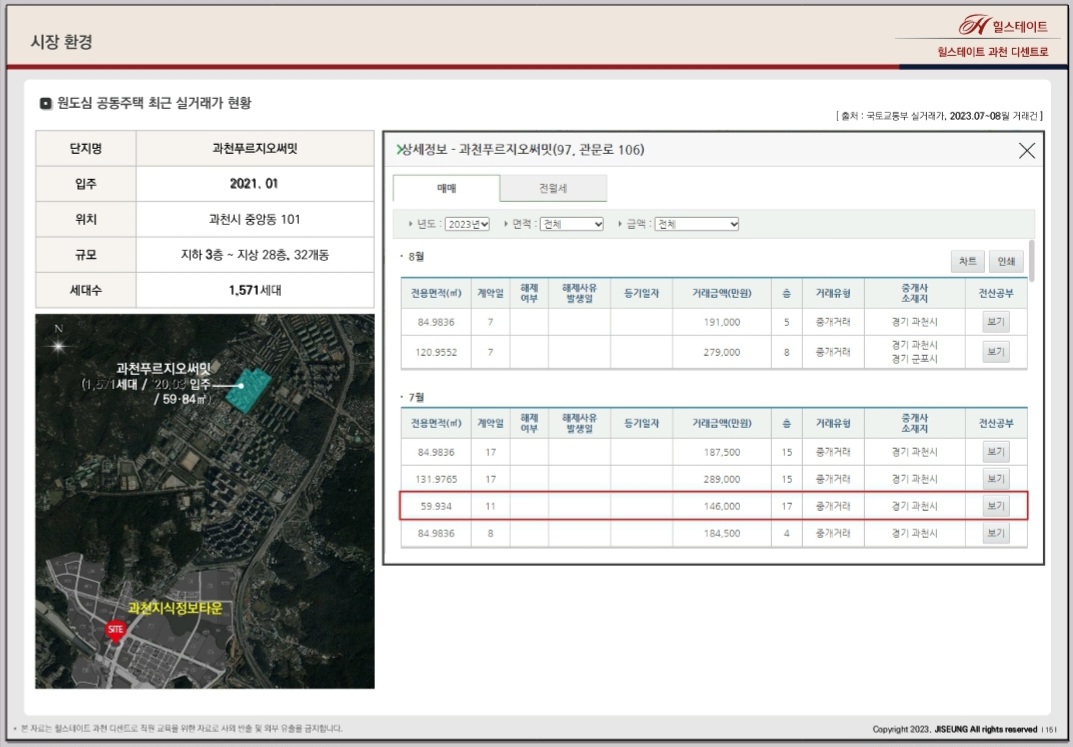Screen dimensions: 1073x747
Task: Open the 년도 2023년 dropdown
Action: click(x=467, y=224)
